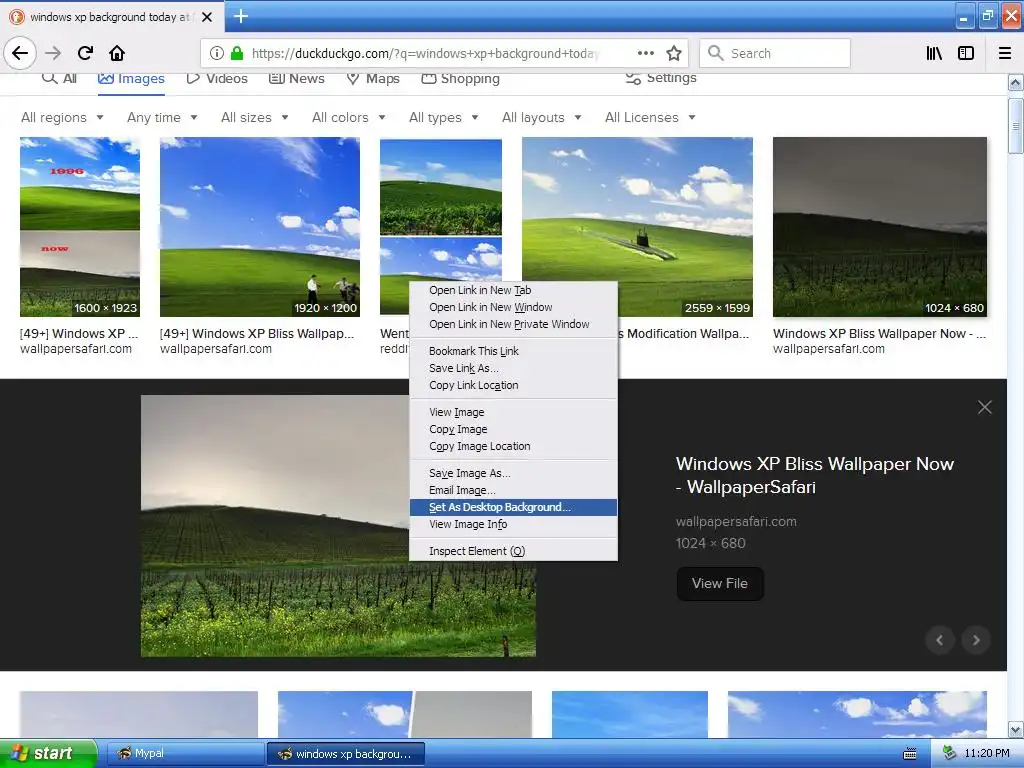Open a new tab with plus button
The width and height of the screenshot is (1024, 768).
[x=241, y=16]
